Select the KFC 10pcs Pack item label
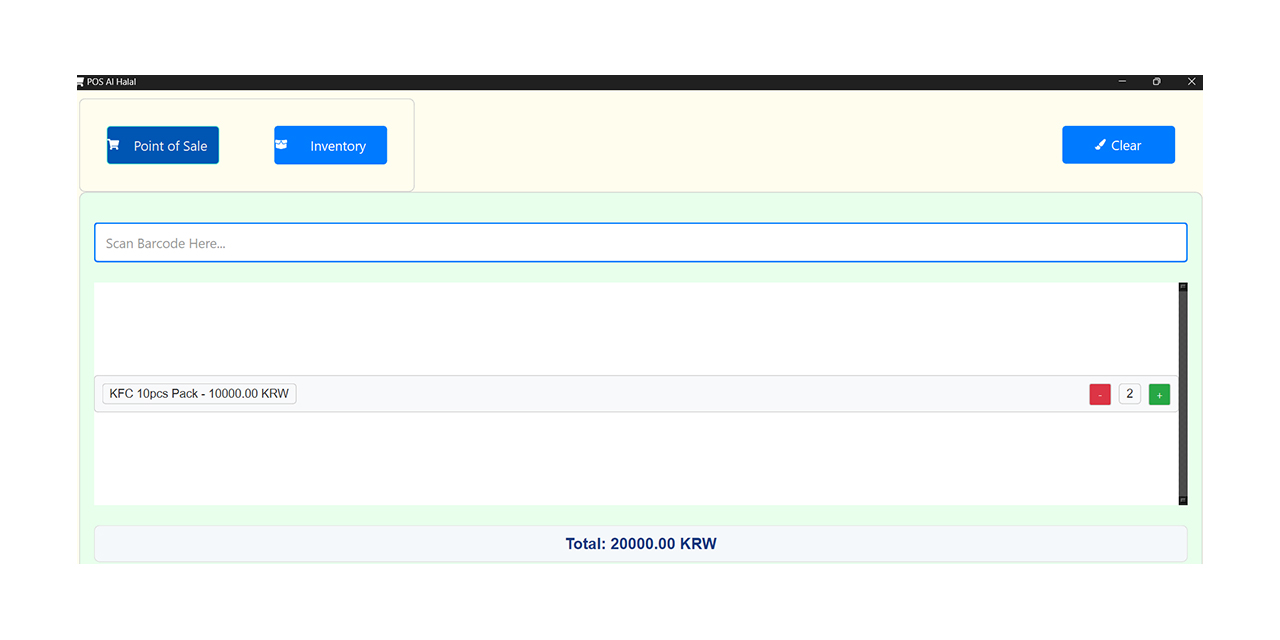This screenshot has width=1280, height=640. coord(198,393)
